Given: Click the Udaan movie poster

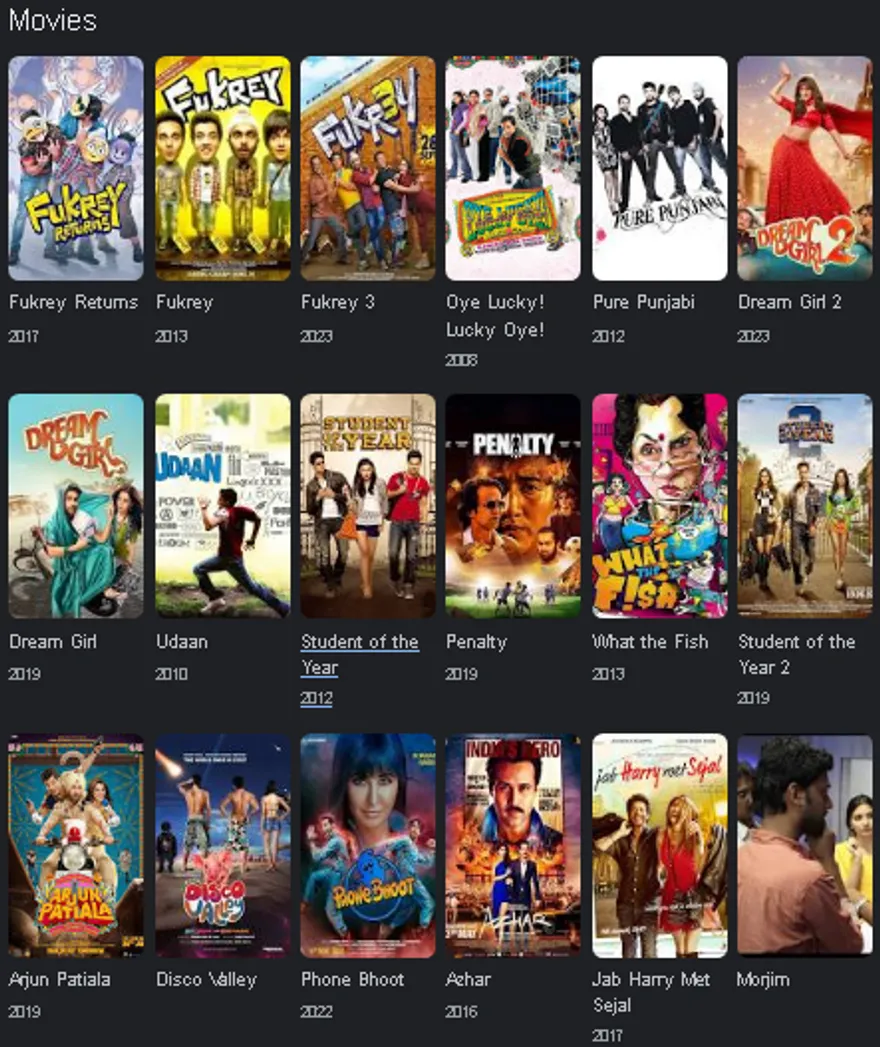Looking at the screenshot, I should [222, 506].
